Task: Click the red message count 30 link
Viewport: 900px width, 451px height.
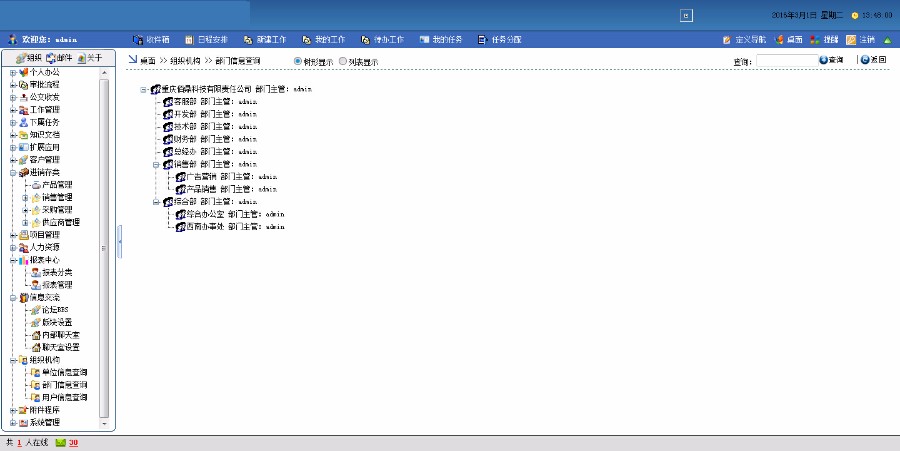Action: click(73, 443)
